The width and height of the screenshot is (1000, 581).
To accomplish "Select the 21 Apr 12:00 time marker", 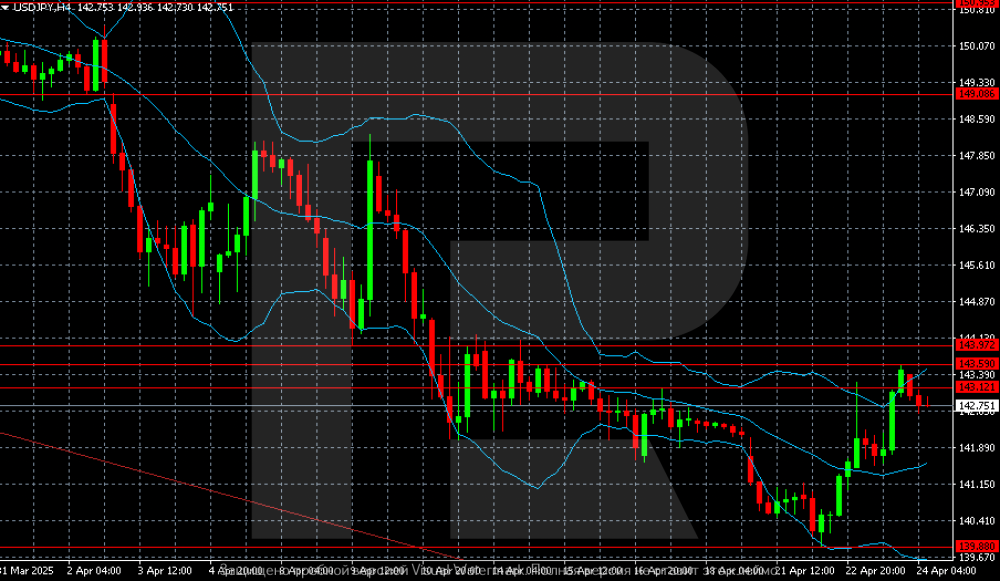I will click(806, 571).
